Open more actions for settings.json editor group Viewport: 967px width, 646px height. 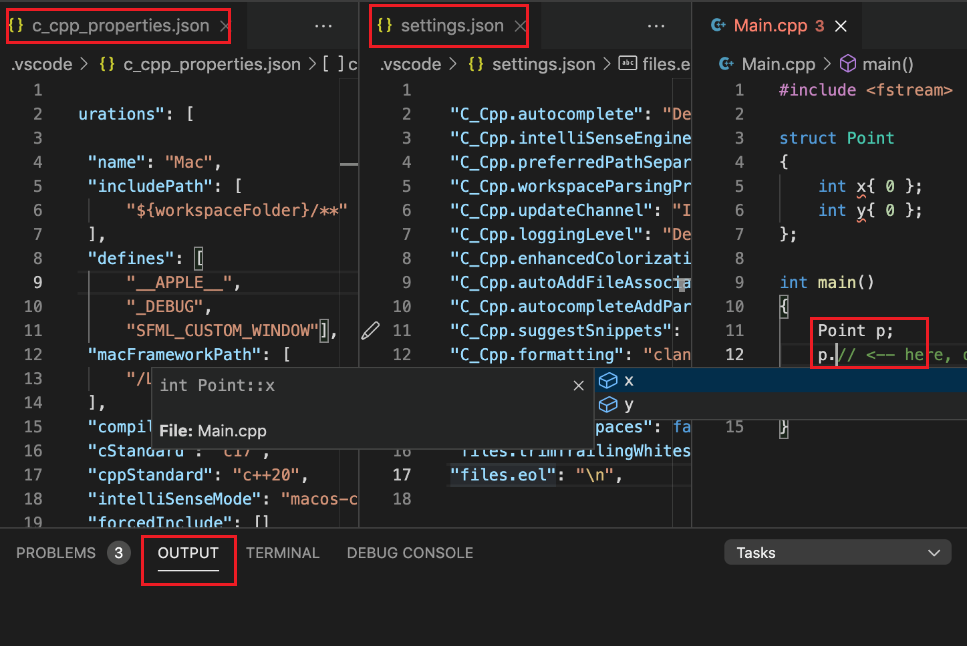656,27
